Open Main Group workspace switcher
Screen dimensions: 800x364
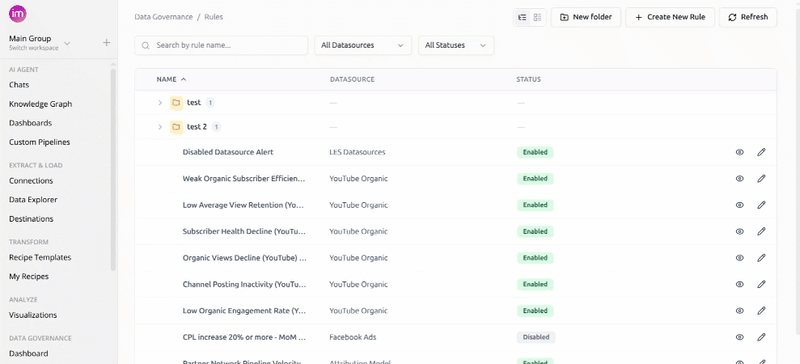tap(40, 42)
